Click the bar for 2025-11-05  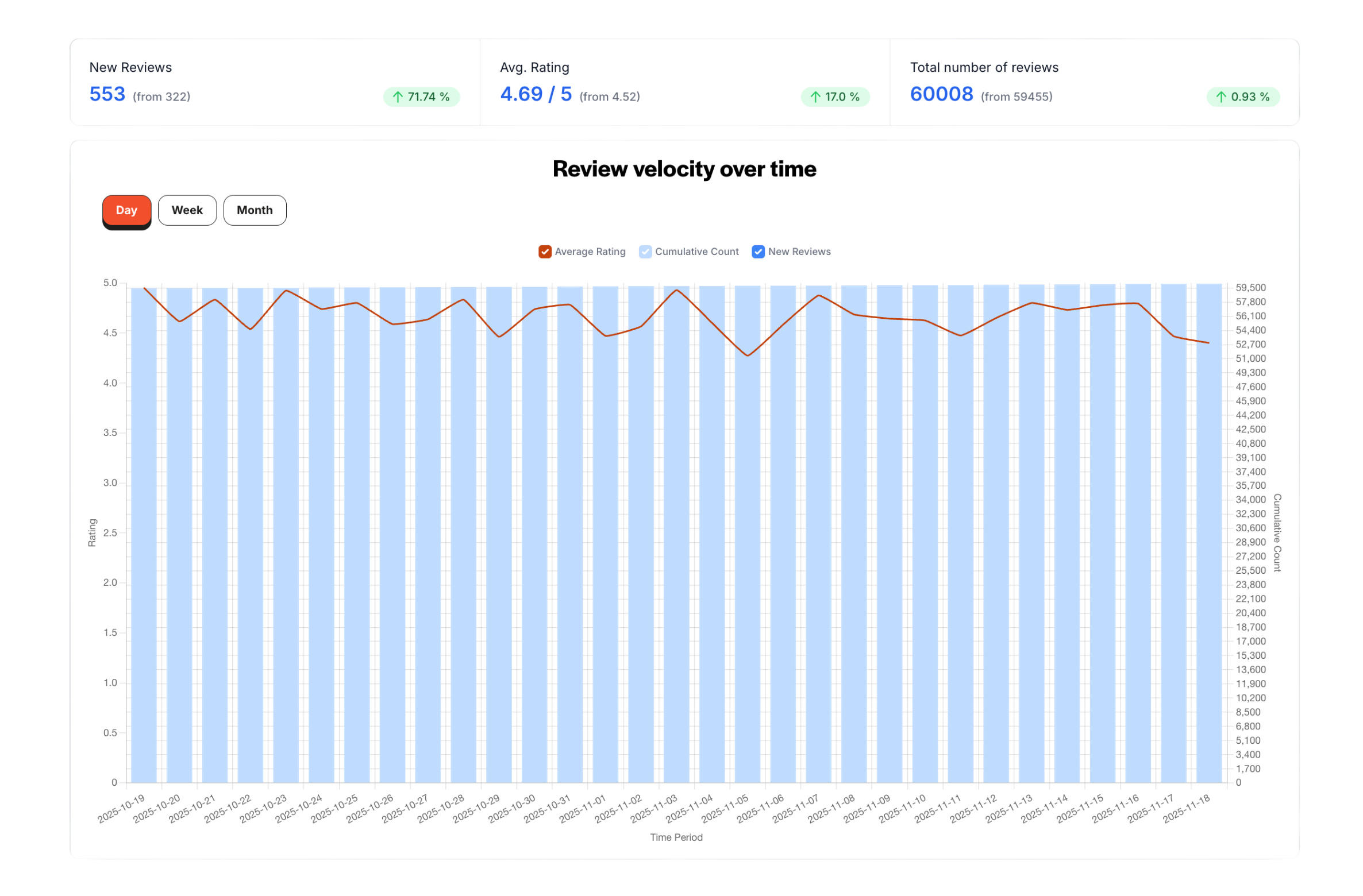pos(747,534)
